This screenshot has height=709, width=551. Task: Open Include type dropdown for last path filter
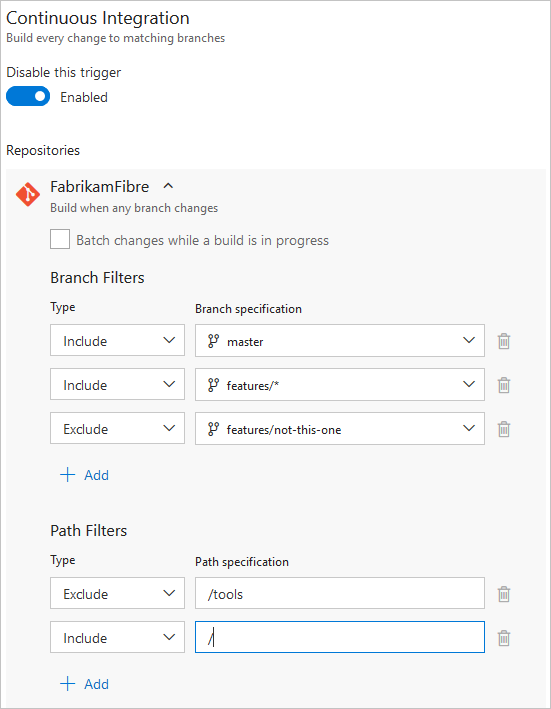118,637
